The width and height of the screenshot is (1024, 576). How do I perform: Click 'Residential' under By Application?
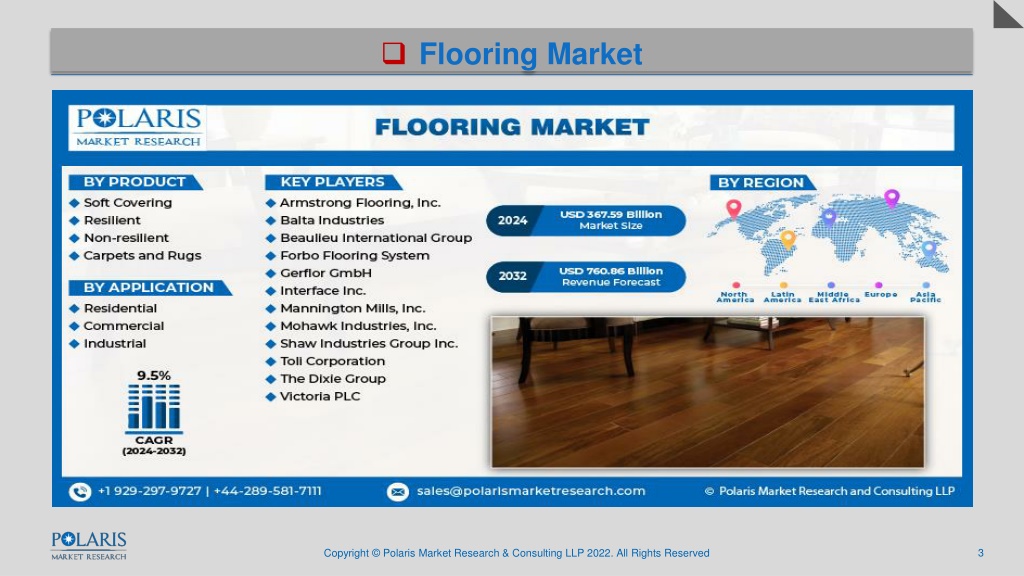(120, 308)
